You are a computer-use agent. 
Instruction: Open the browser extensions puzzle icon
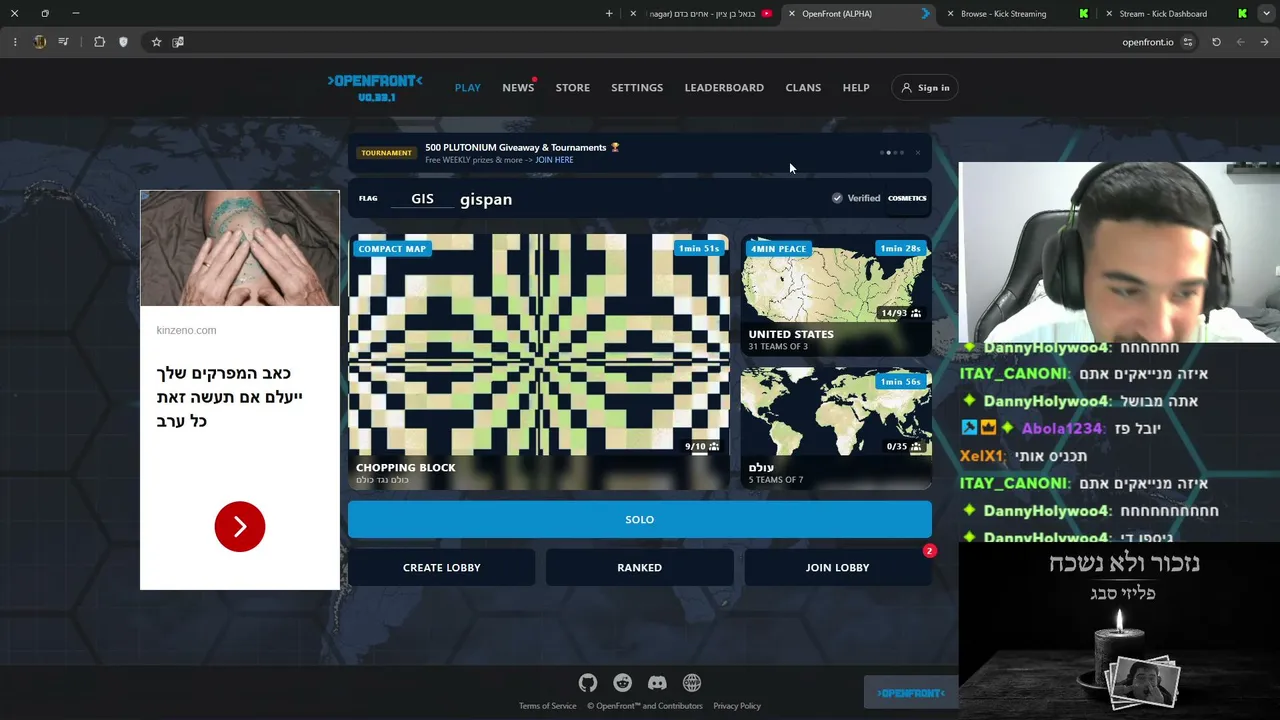(99, 42)
